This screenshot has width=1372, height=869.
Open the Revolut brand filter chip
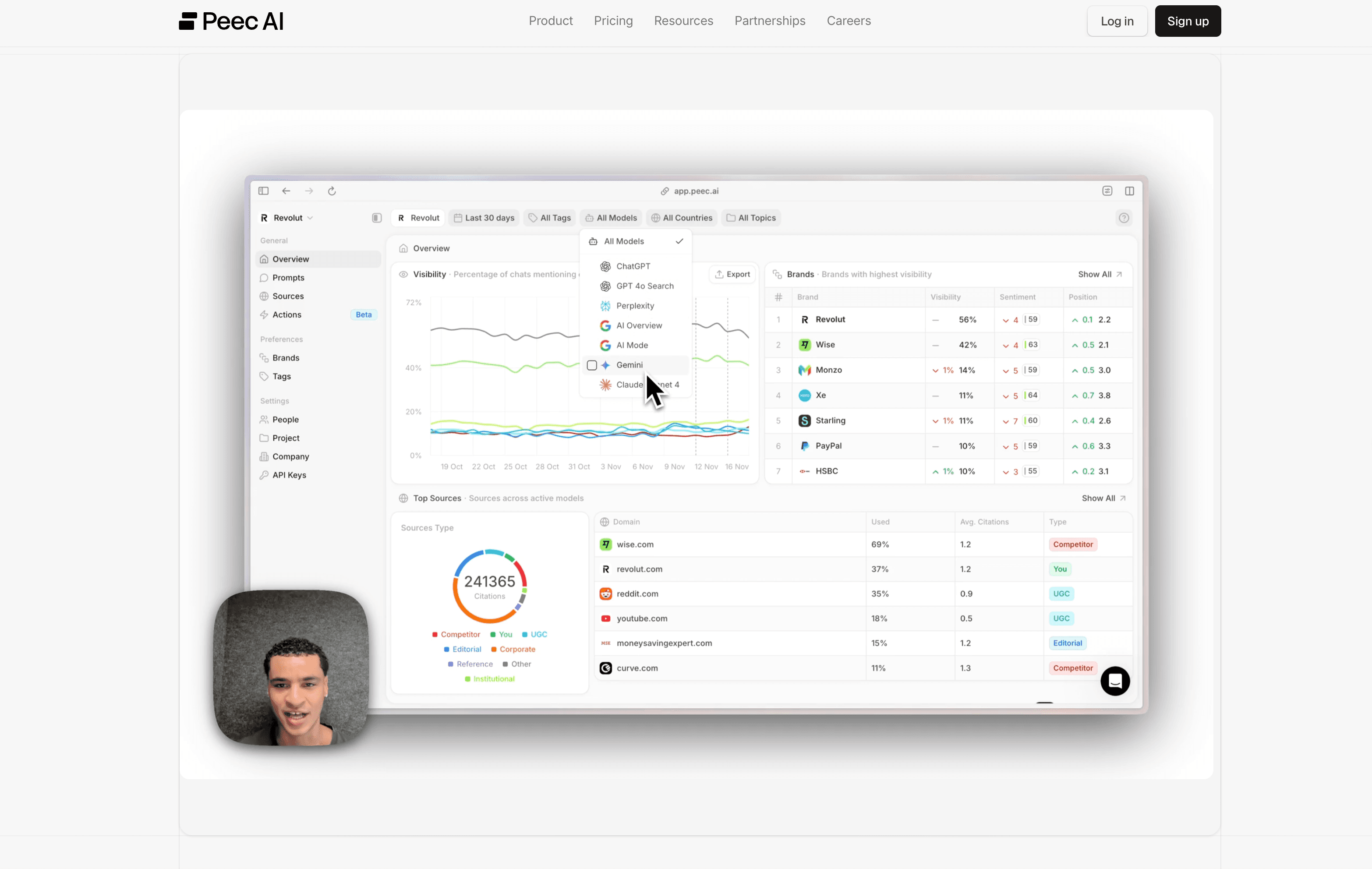tap(419, 218)
